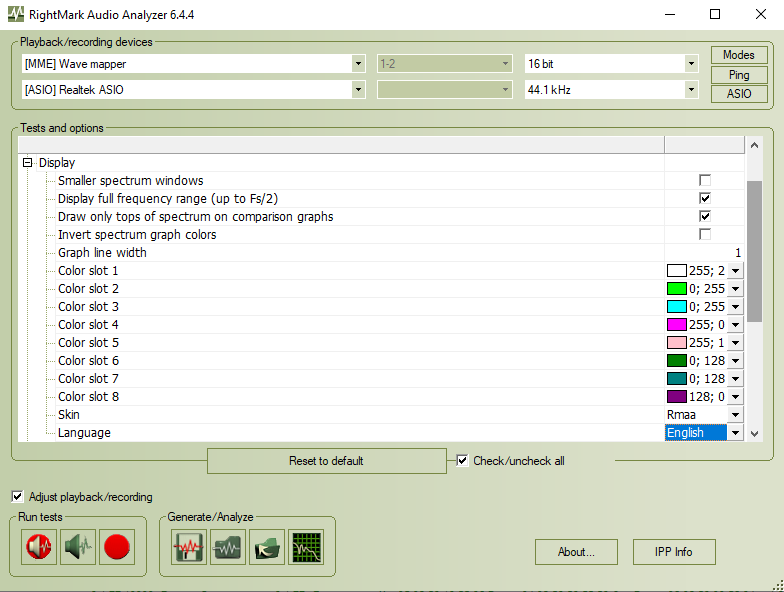Open the 16 bit depth dropdown

691,64
